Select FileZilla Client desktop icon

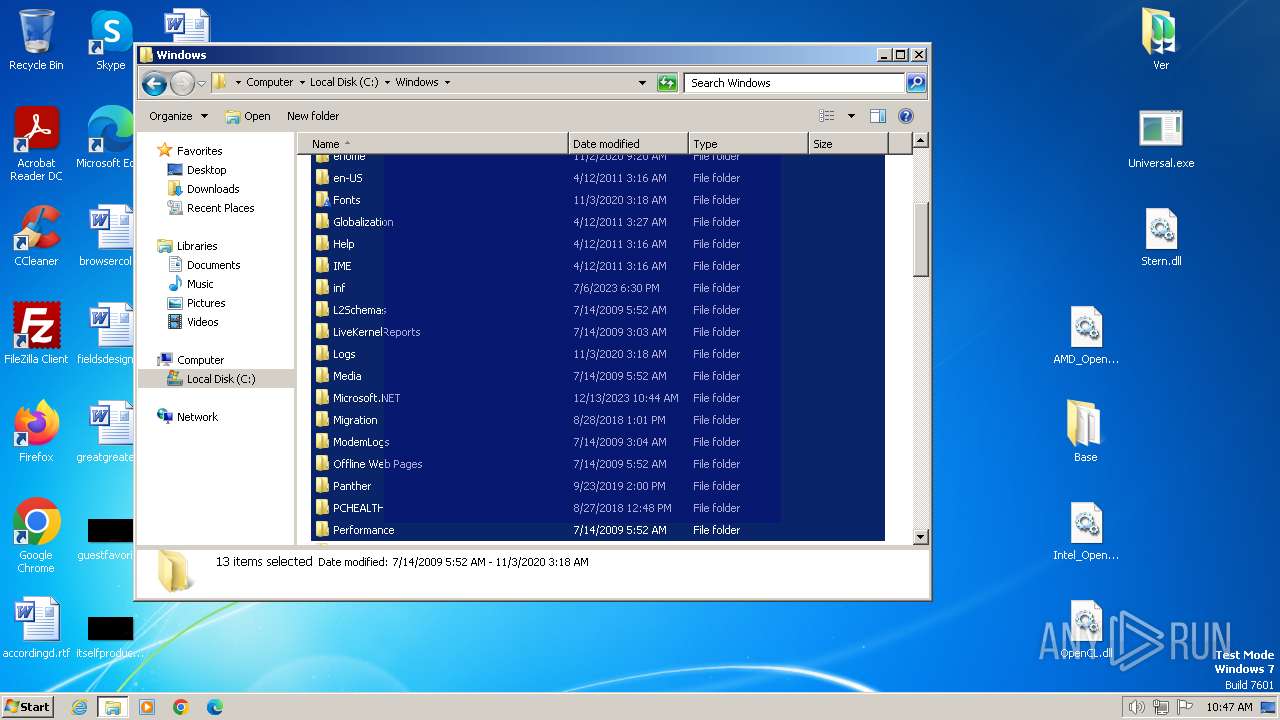pyautogui.click(x=36, y=334)
